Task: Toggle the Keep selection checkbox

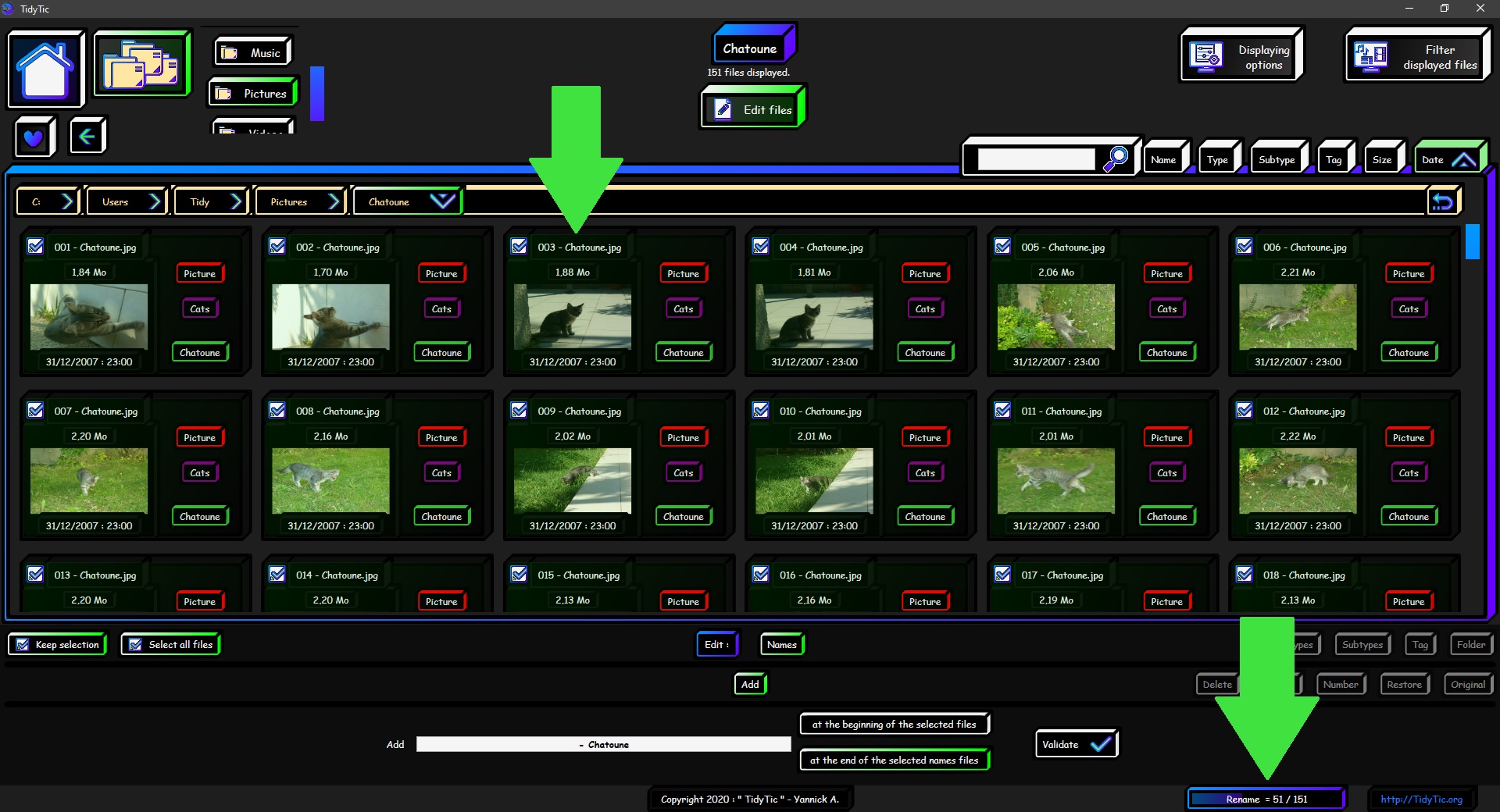Action: coord(58,644)
